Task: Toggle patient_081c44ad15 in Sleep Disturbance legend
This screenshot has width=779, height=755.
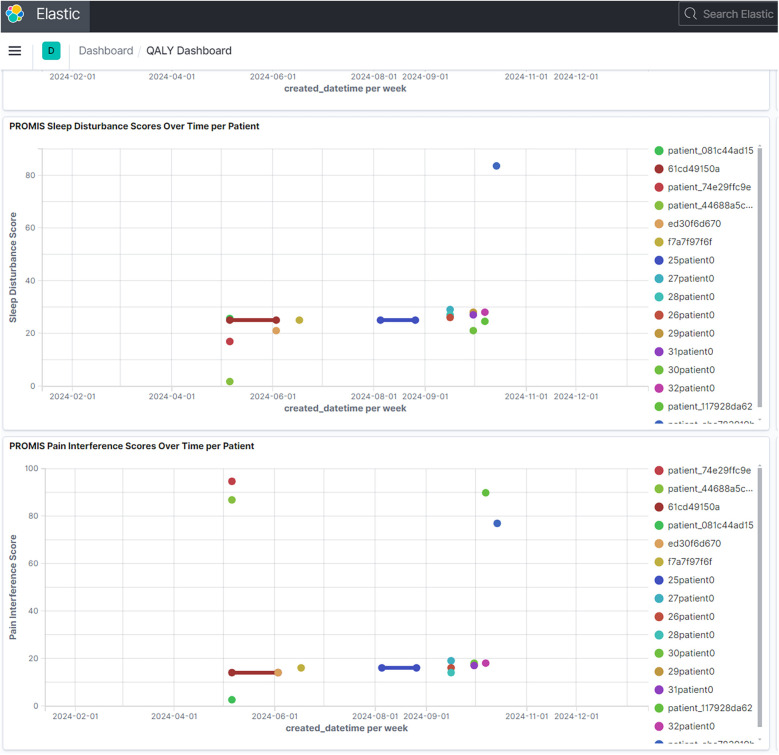Action: point(710,151)
